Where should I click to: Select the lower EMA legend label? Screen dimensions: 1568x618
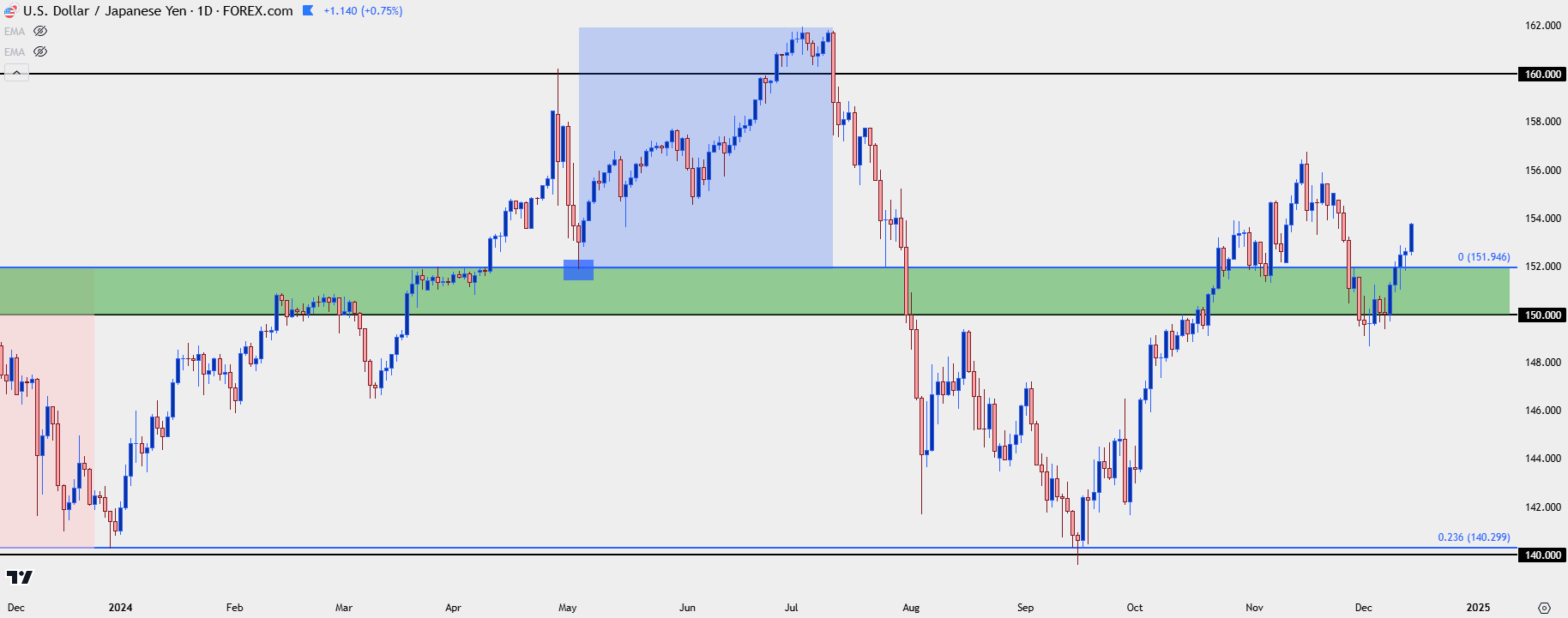[15, 52]
